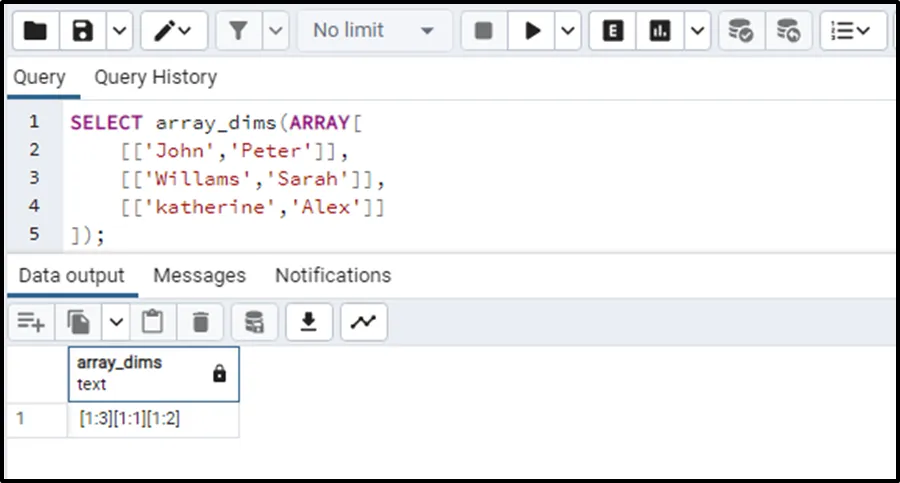
Task: Click the Add row button
Action: pos(31,322)
